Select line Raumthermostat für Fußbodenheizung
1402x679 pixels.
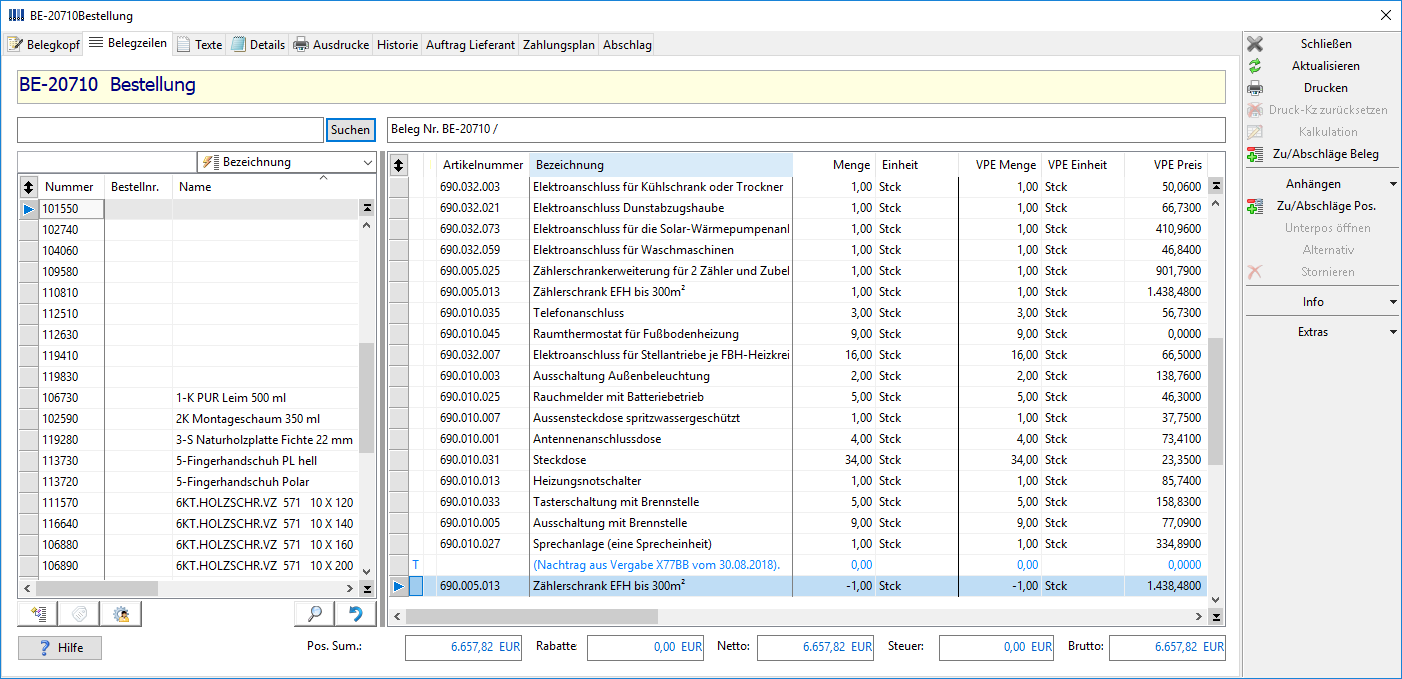(x=797, y=334)
